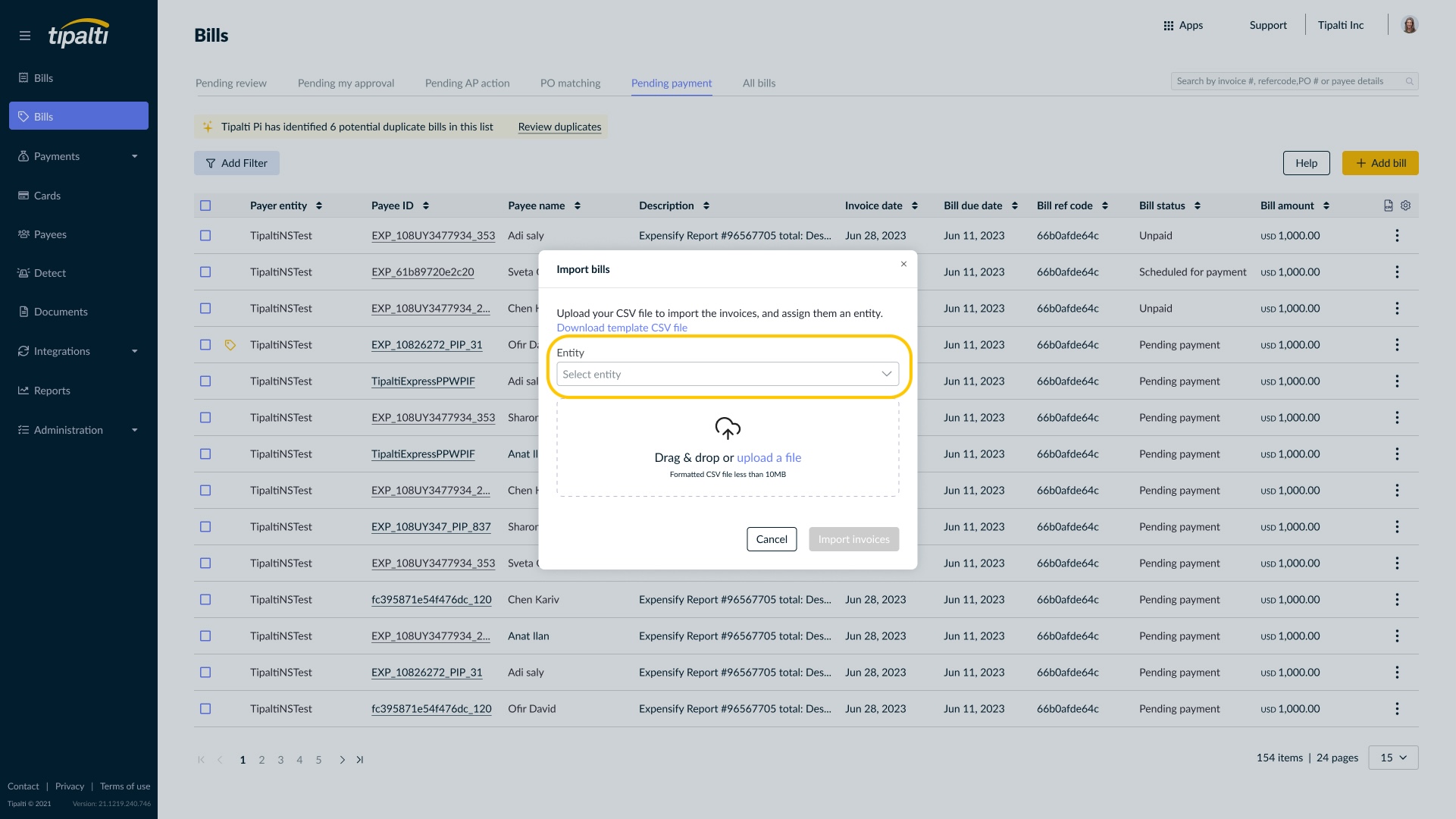The height and width of the screenshot is (819, 1456).
Task: Click the Tipalti logo
Action: (x=79, y=33)
